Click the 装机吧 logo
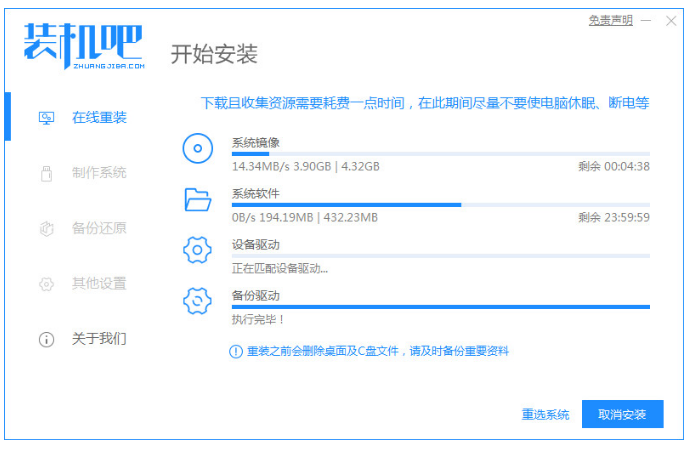The height and width of the screenshot is (453, 689). point(84,45)
